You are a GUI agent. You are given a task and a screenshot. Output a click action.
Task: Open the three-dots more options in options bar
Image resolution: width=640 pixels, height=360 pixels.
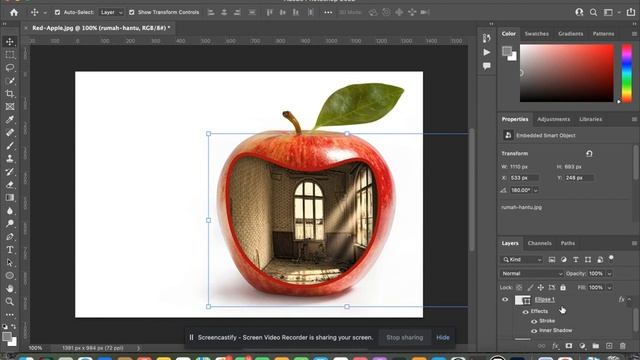pos(328,12)
